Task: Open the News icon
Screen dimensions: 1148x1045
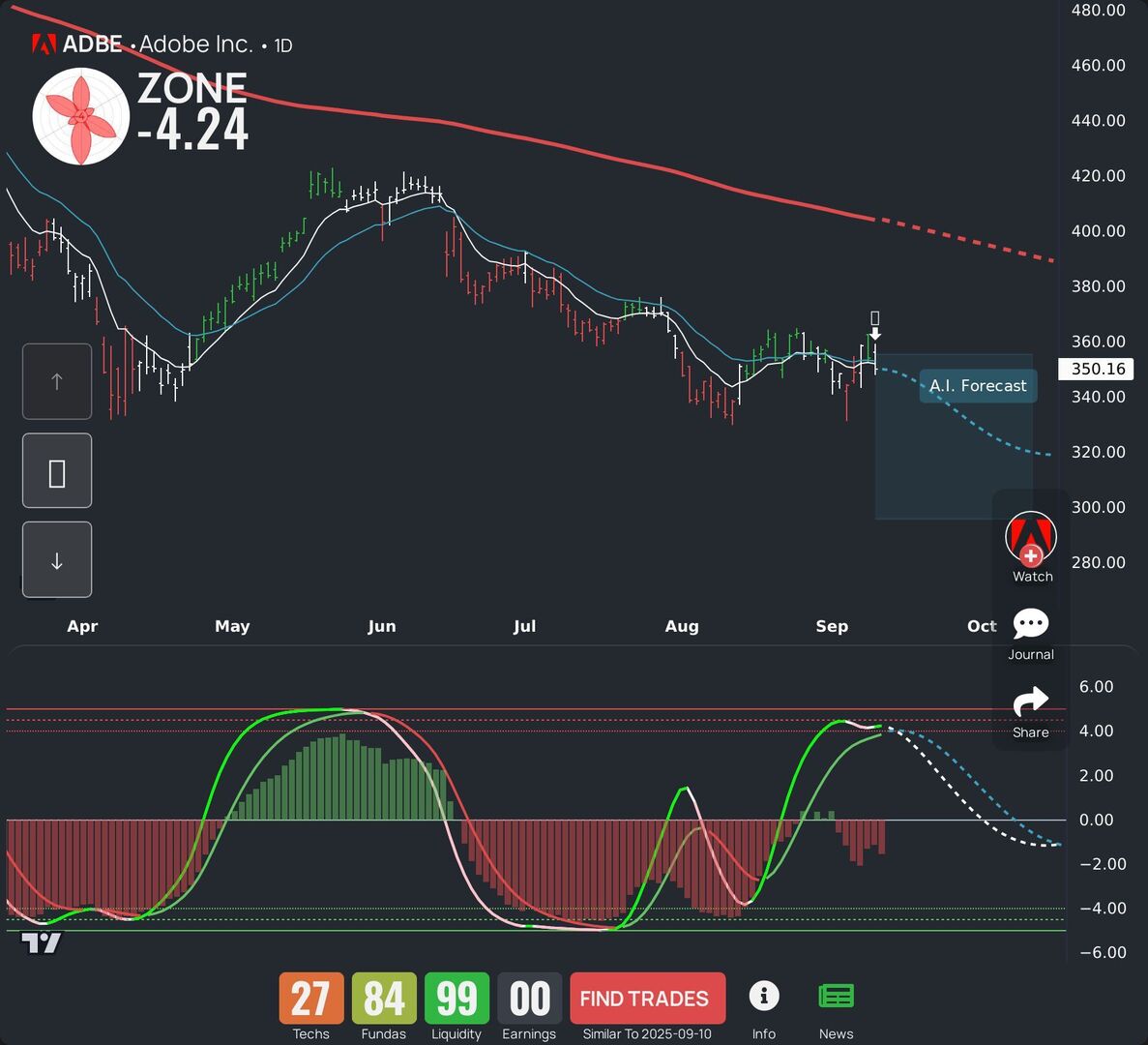Action: tap(837, 996)
